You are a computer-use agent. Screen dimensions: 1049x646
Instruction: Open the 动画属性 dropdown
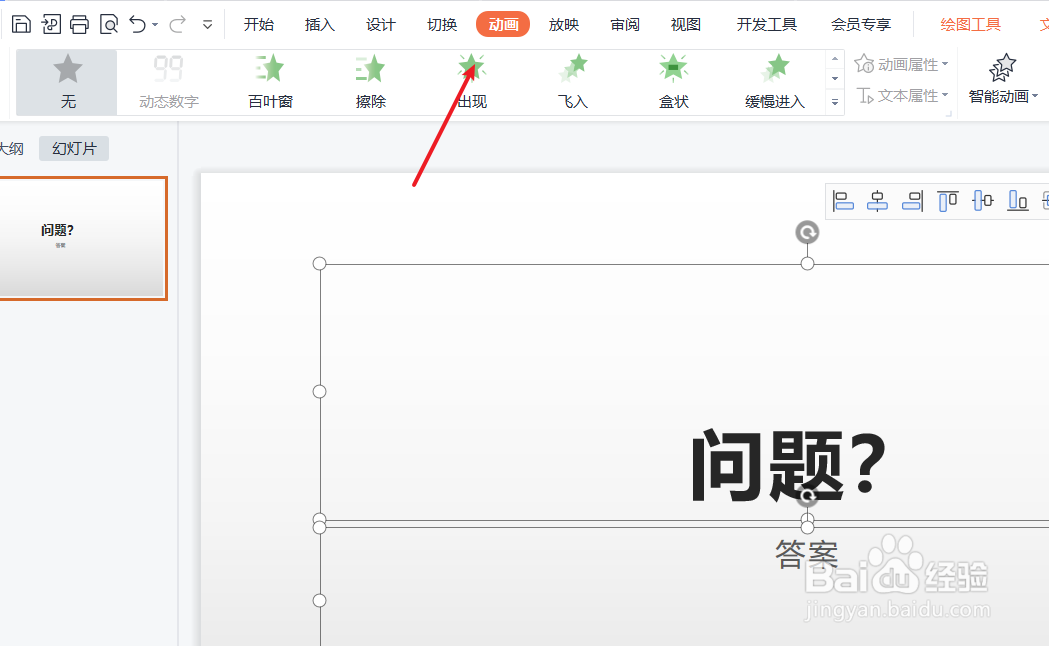(902, 64)
